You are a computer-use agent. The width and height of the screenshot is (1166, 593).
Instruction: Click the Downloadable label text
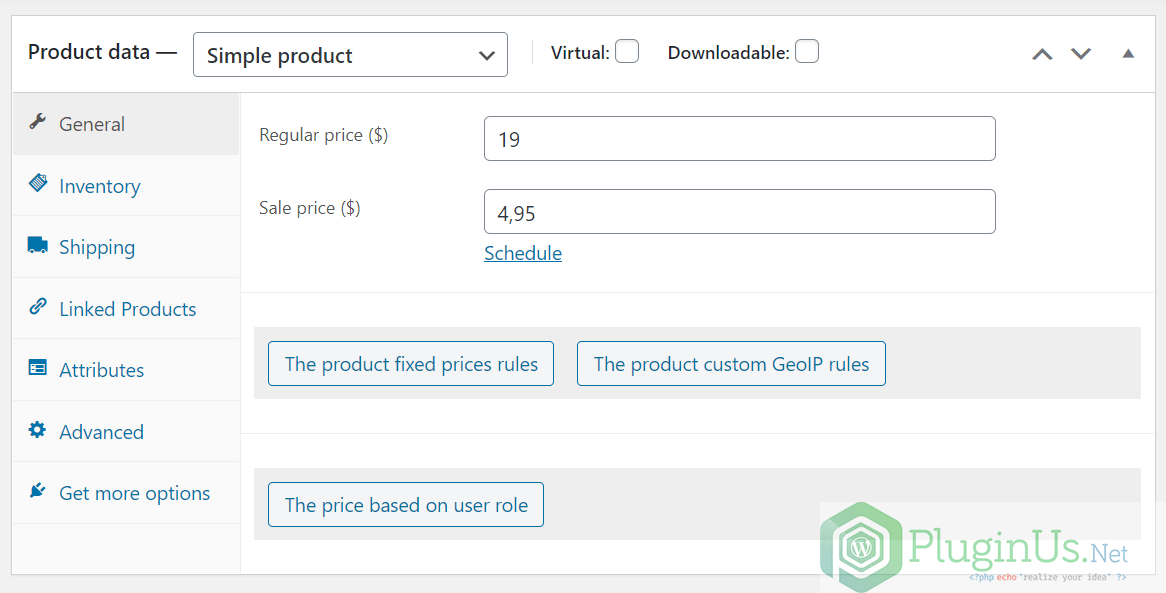pyautogui.click(x=728, y=53)
